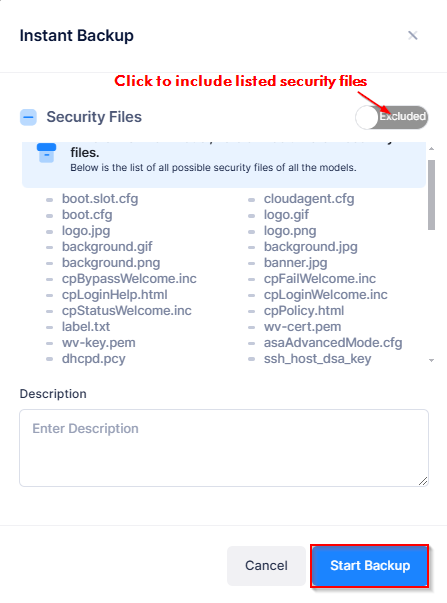447x603 pixels.
Task: Click the Start Backup button
Action: [370, 566]
